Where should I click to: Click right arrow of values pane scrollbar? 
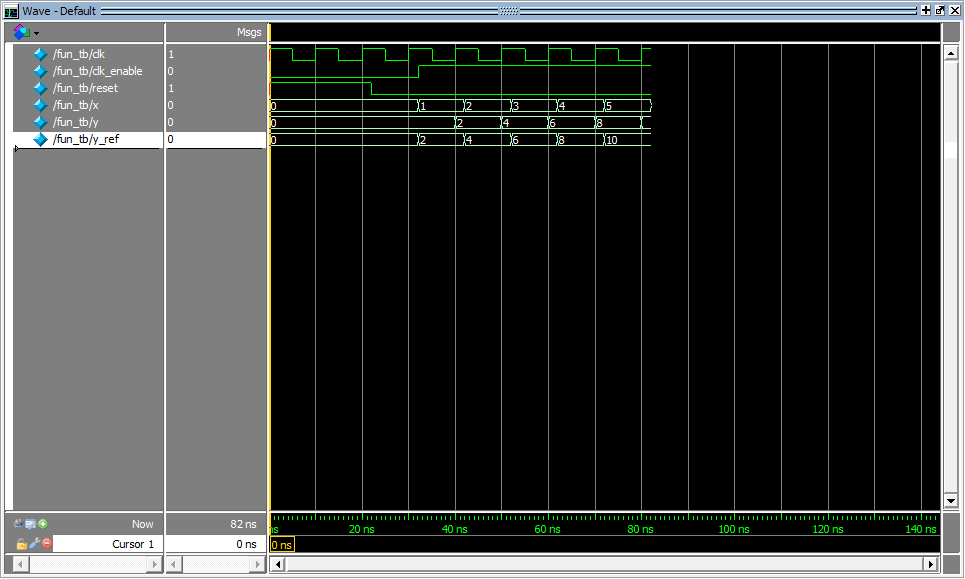(258, 564)
